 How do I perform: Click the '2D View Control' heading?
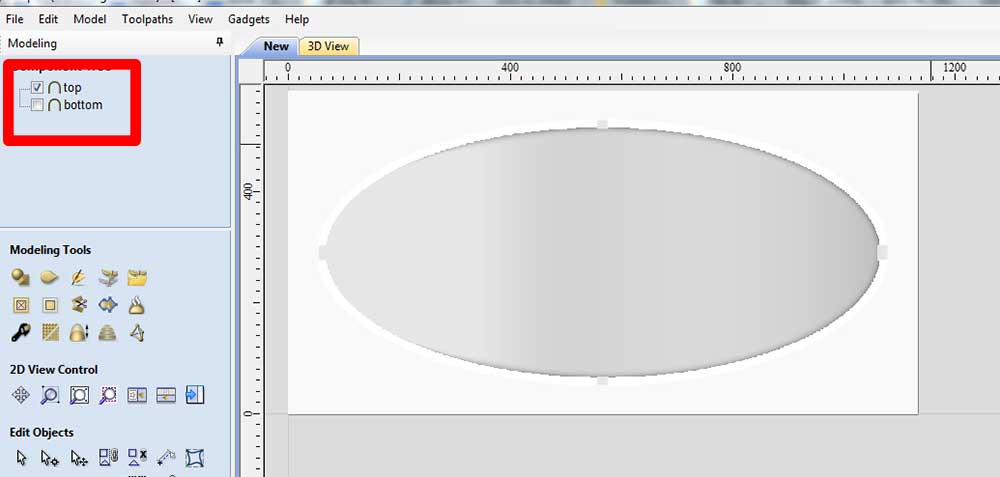click(x=54, y=370)
